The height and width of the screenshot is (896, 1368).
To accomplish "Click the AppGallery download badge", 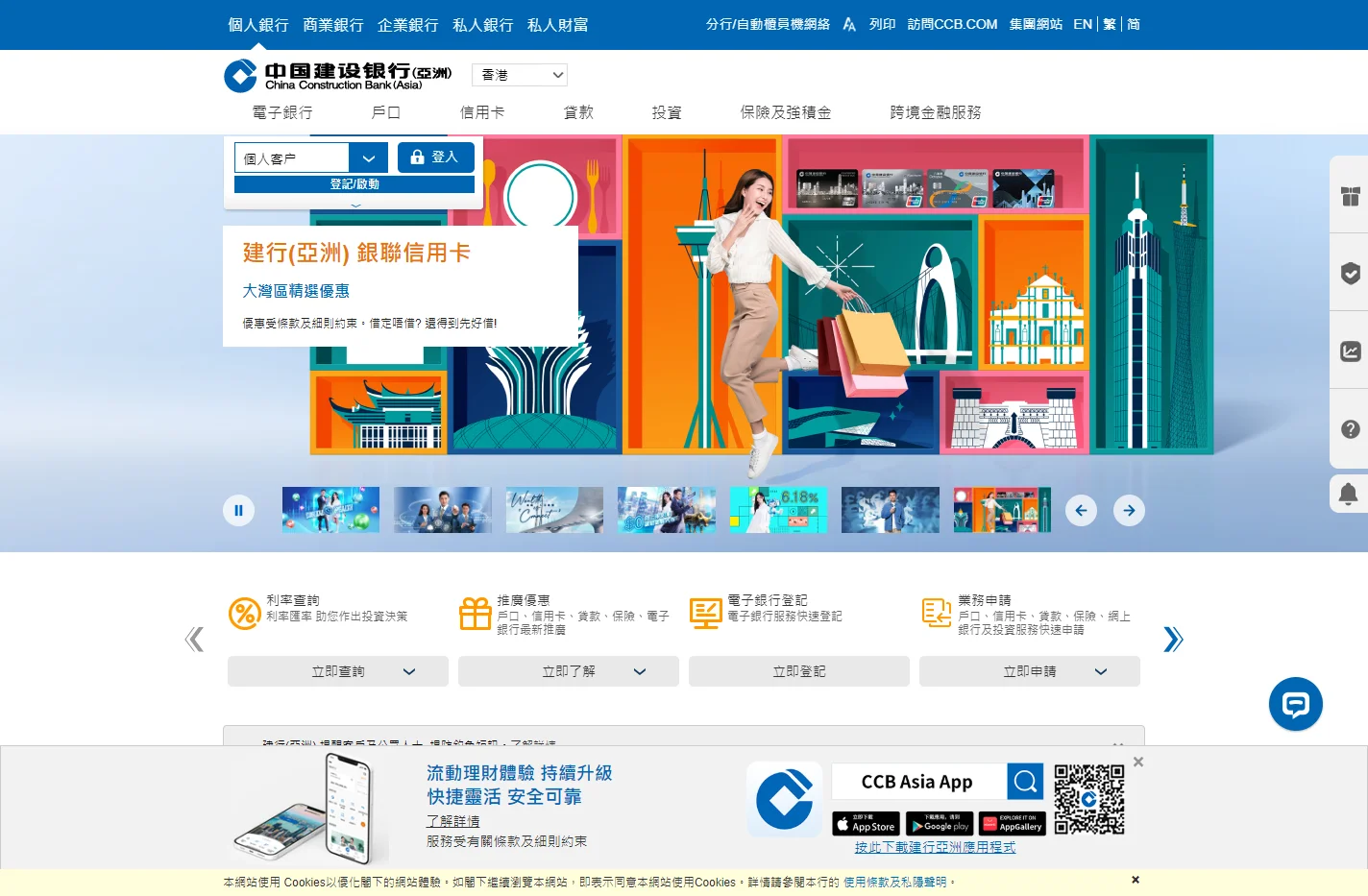I will pos(1013,824).
